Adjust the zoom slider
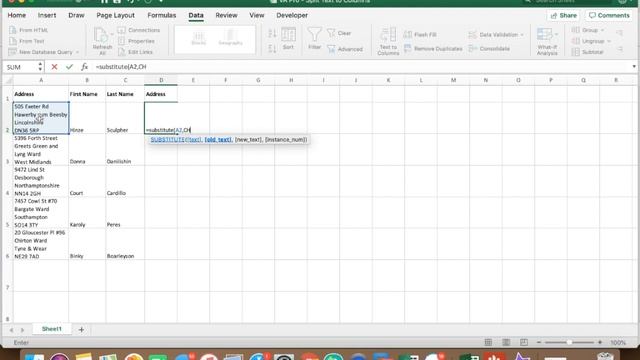 click(x=569, y=342)
